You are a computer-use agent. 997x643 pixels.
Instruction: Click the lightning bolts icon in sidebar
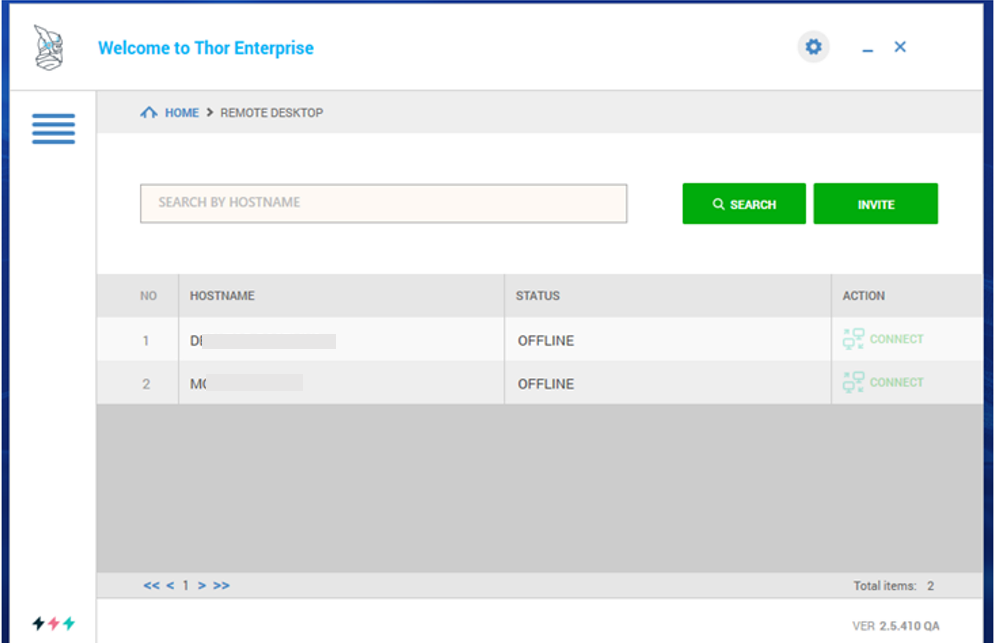(53, 623)
